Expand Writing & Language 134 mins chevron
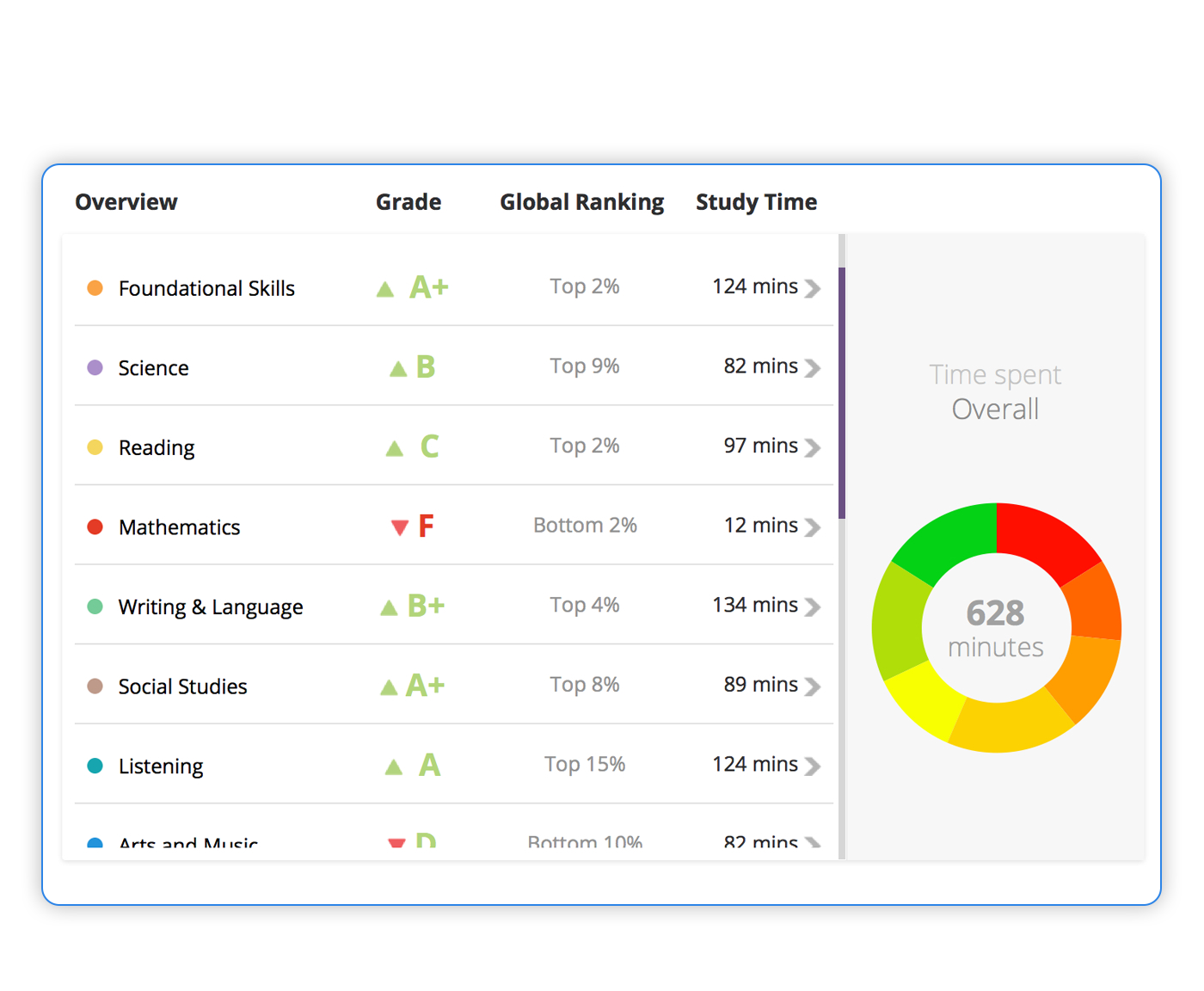Screen dimensions: 1204x991 click(812, 607)
